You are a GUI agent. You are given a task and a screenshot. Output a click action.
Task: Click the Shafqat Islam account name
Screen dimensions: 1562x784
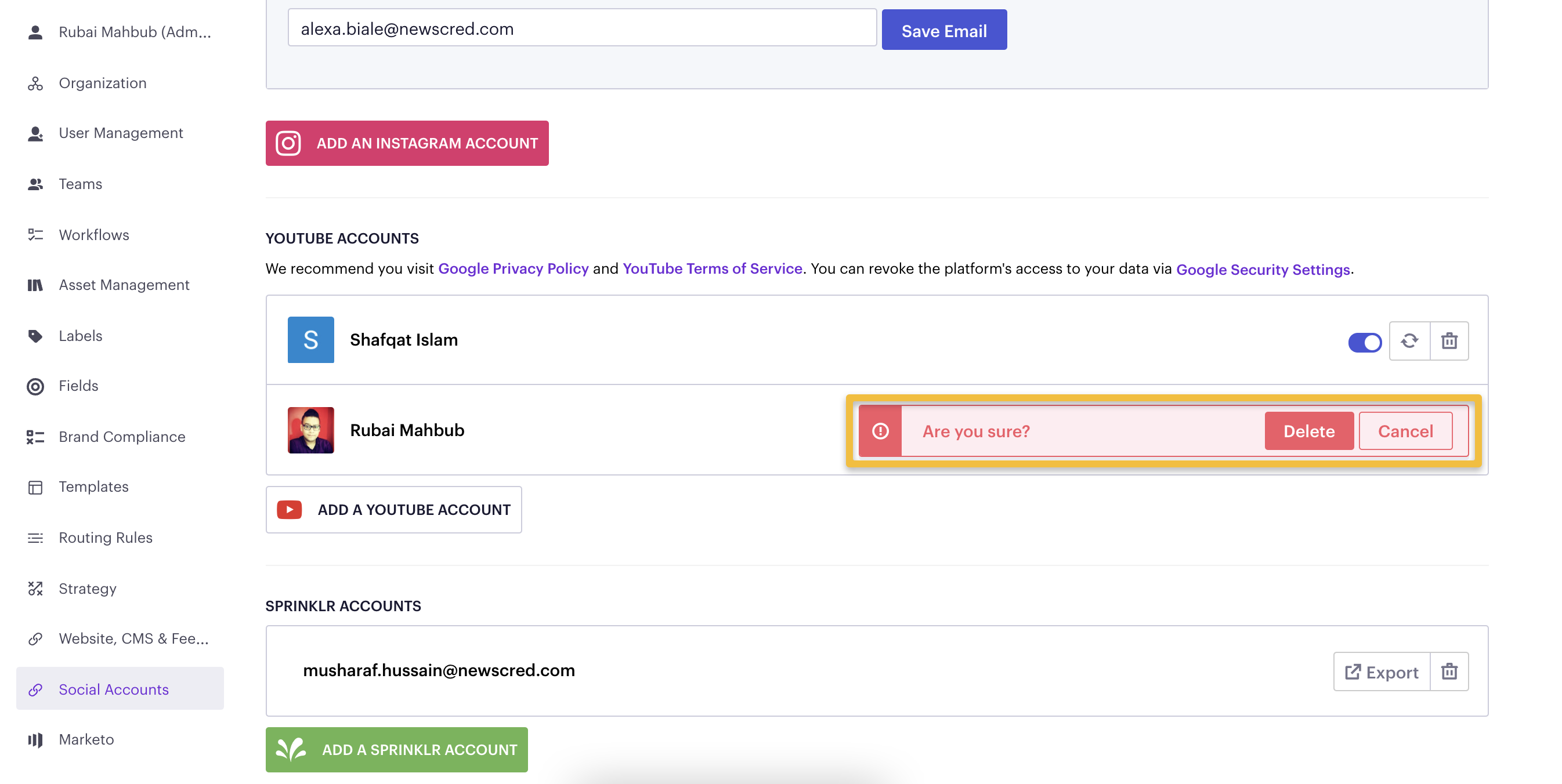404,340
